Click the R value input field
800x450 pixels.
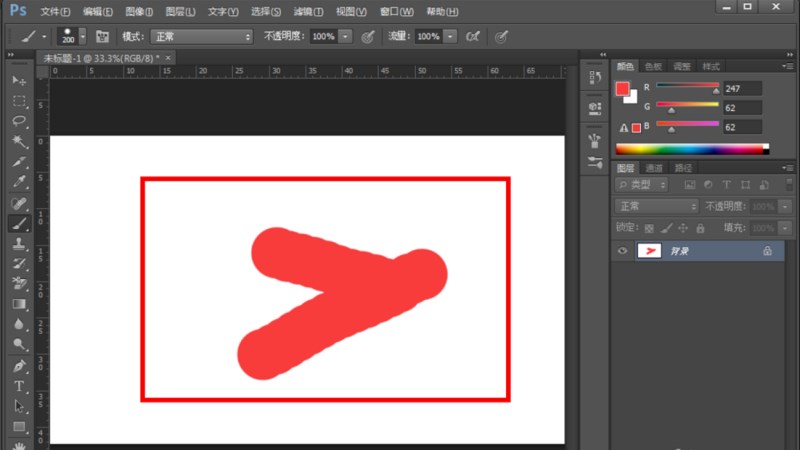(x=742, y=89)
